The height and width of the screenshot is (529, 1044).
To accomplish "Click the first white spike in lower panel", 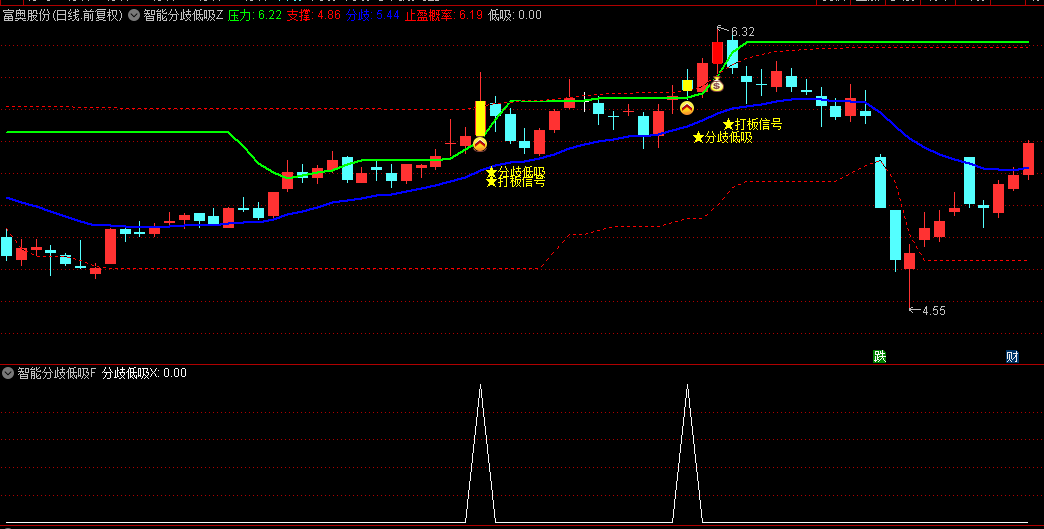I will [x=480, y=453].
